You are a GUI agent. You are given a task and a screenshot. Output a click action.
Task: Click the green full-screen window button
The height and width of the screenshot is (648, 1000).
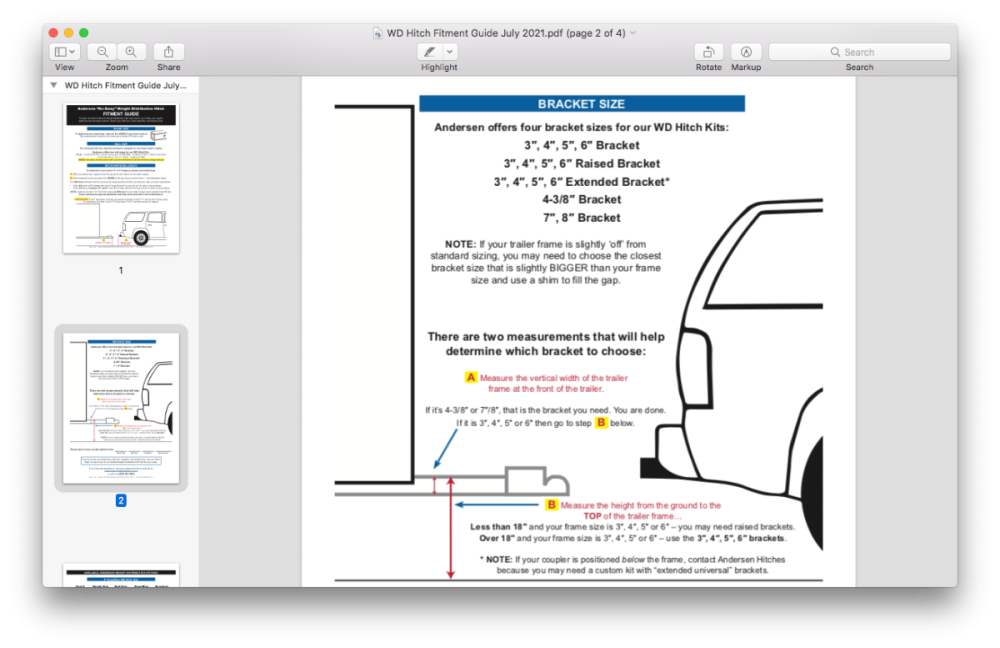coord(84,33)
